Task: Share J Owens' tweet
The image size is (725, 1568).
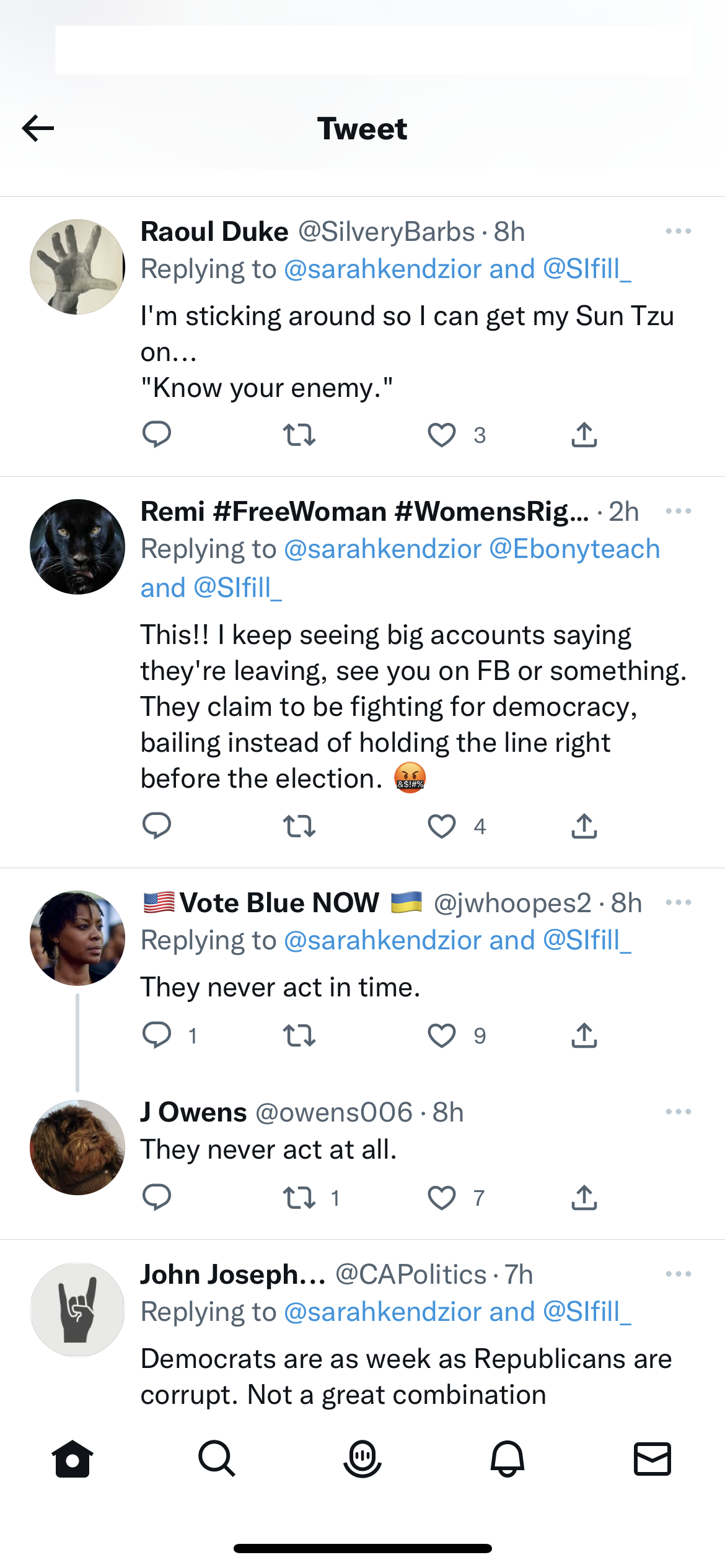Action: 584,1198
